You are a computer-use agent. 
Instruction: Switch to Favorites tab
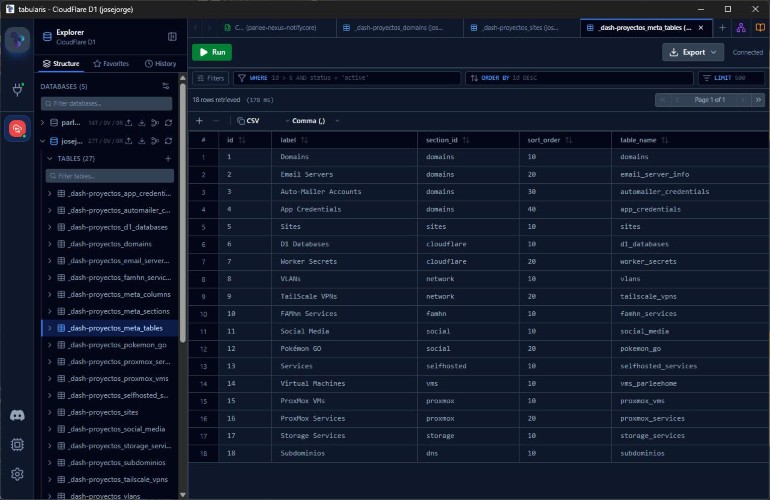(111, 63)
